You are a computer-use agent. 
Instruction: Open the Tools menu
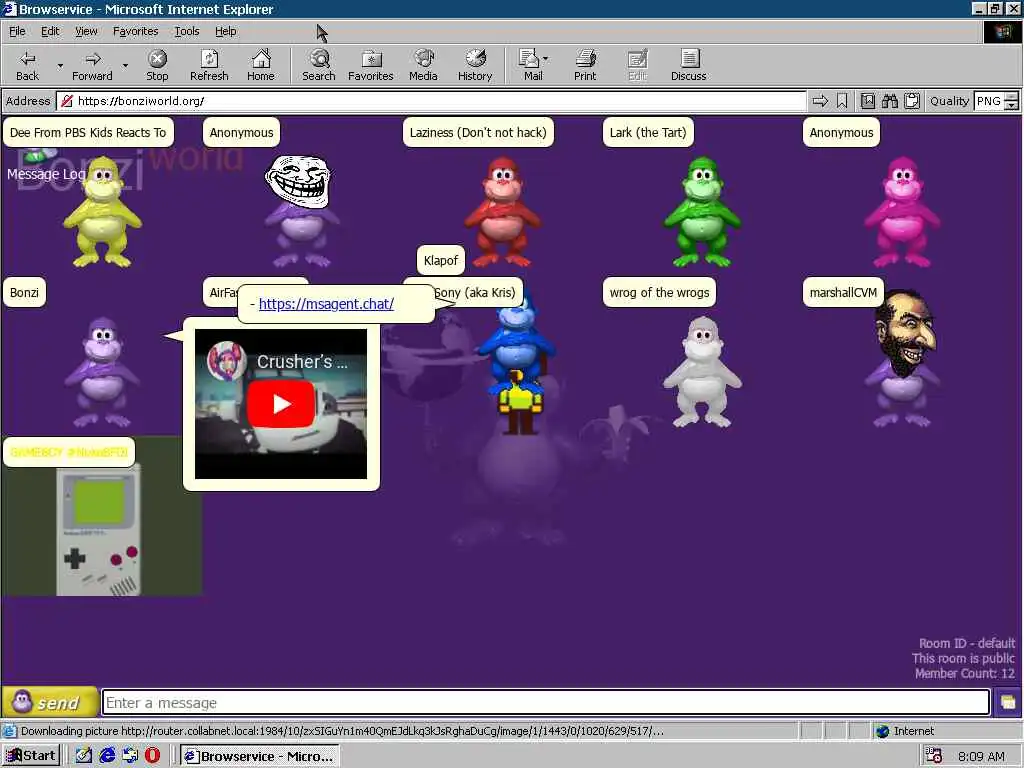186,31
